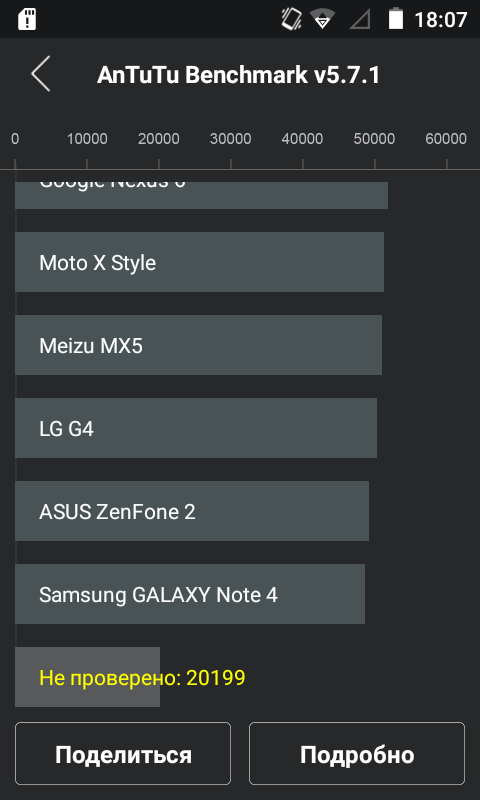The image size is (480, 800).
Task: Select the Samsung GALAXY Note 4 bar
Action: coord(190,594)
